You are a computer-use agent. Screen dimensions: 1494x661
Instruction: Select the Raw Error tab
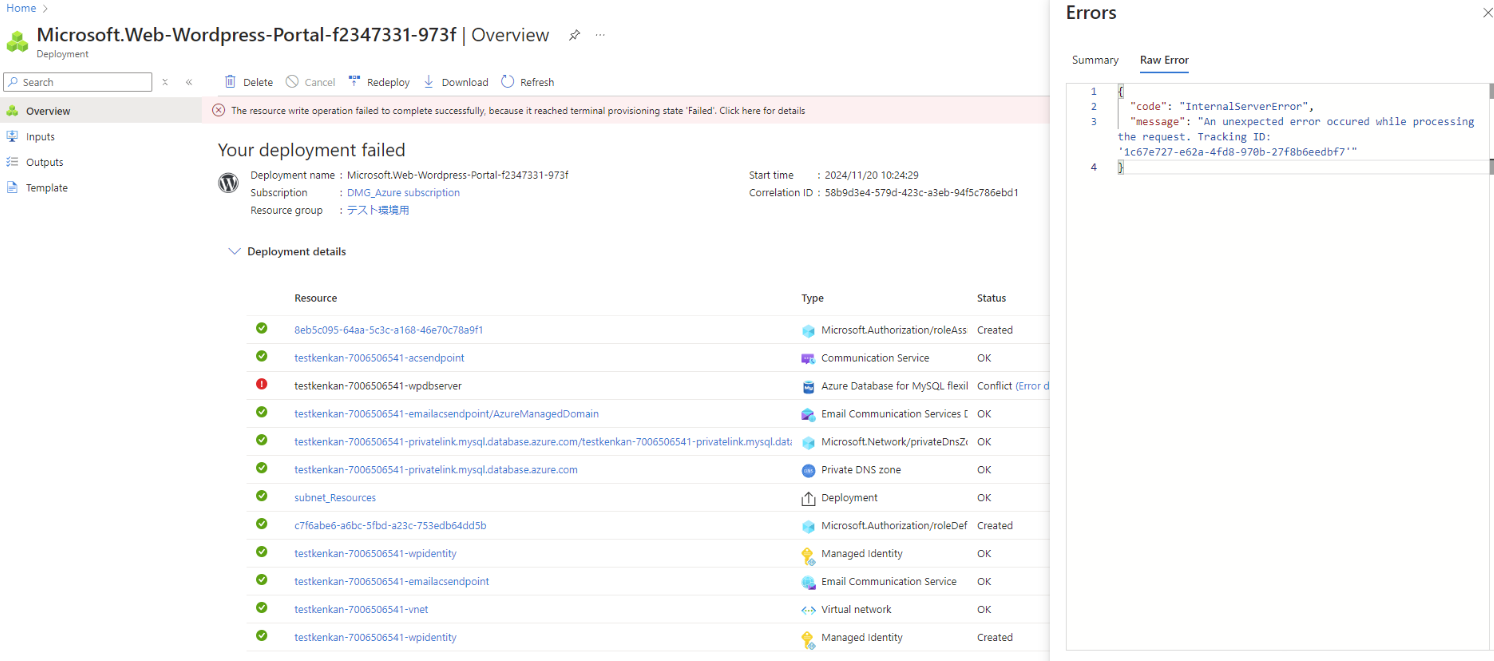coord(1164,60)
